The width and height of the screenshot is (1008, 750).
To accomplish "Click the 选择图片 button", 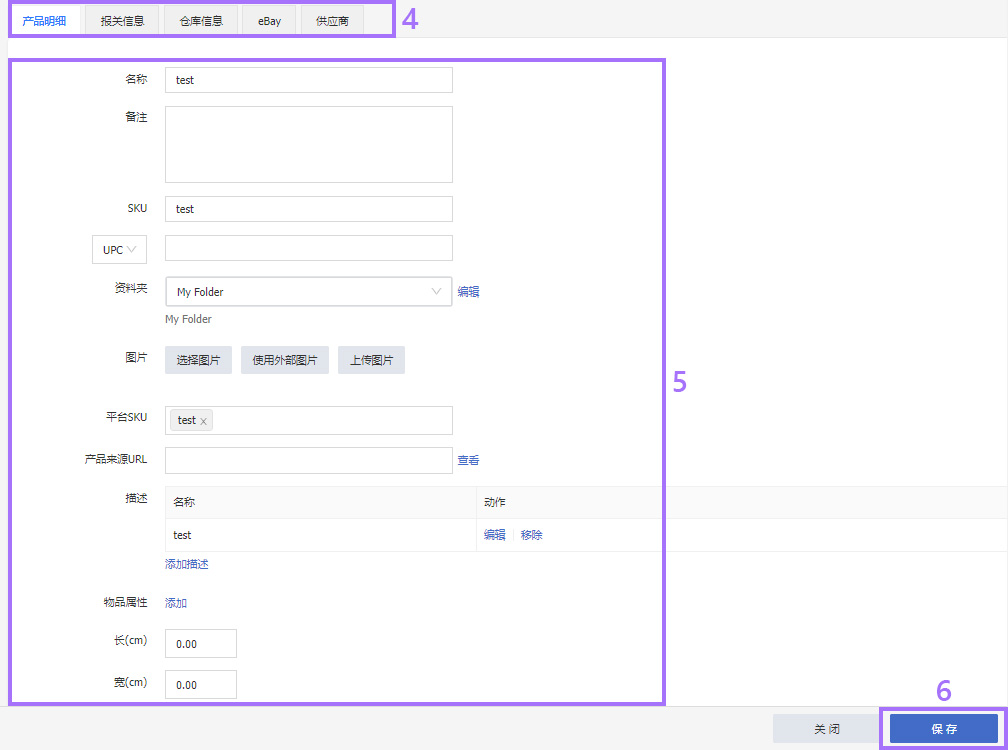I will 197,360.
